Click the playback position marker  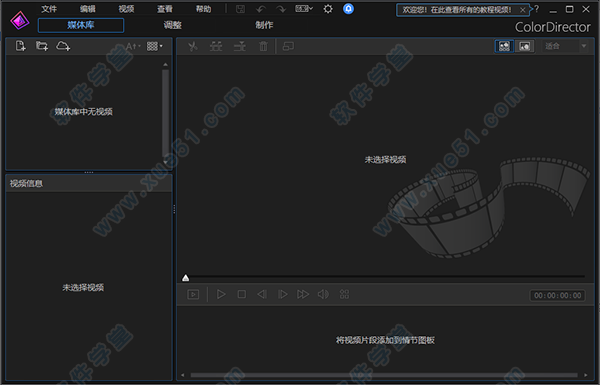click(186, 277)
